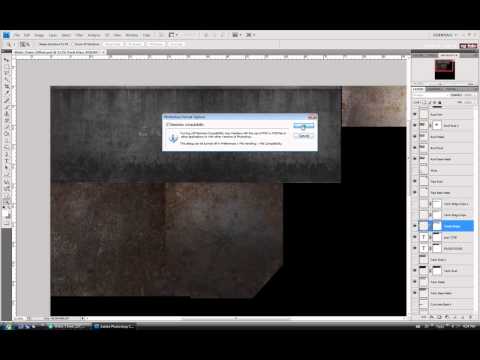Open the Essentials workspace switcher dropdown
Viewport: 480px width, 360px height.
coord(445,35)
